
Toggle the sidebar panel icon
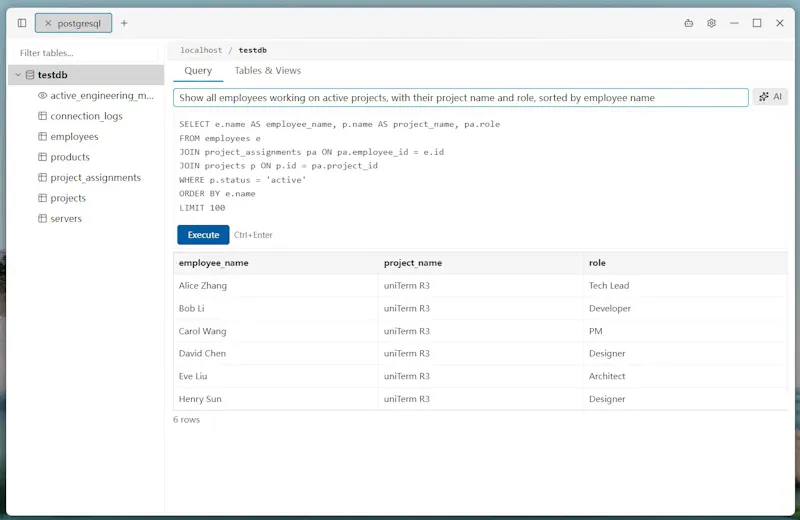pos(22,23)
